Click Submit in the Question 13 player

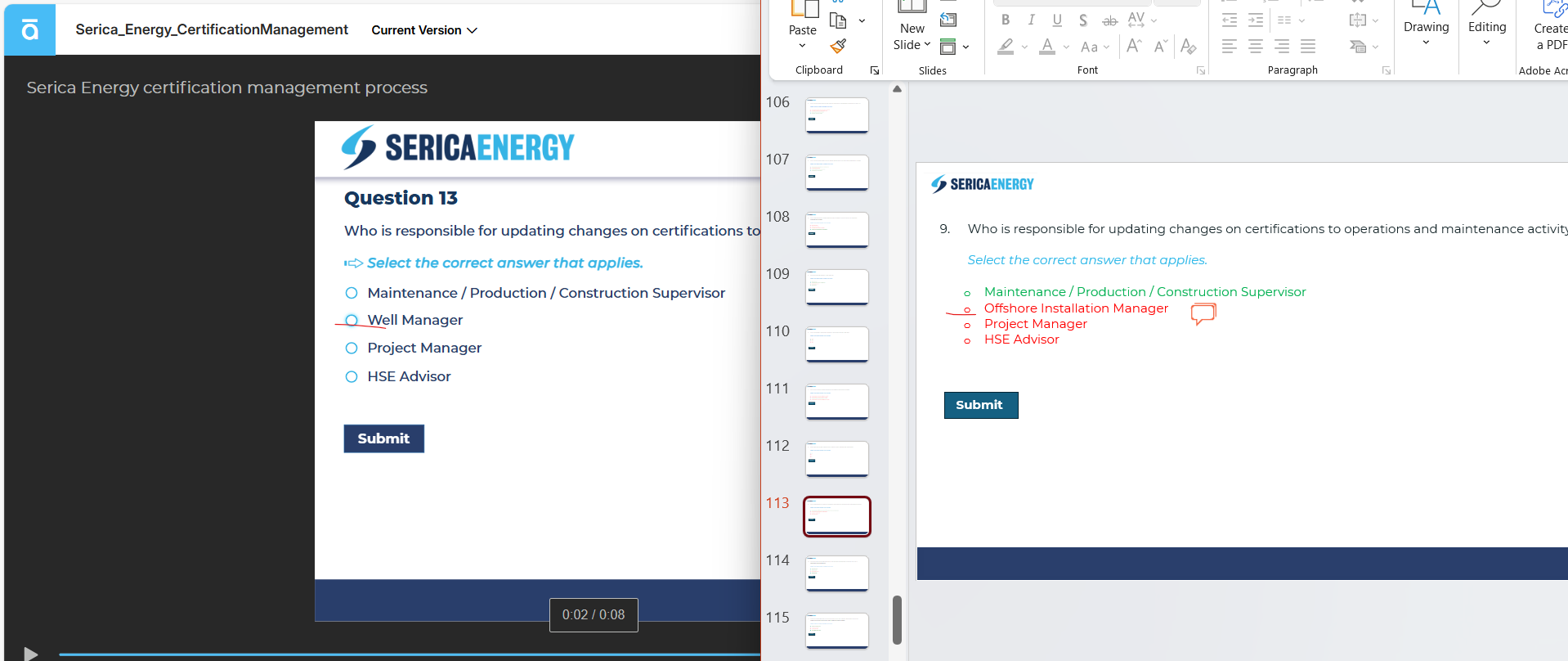383,438
